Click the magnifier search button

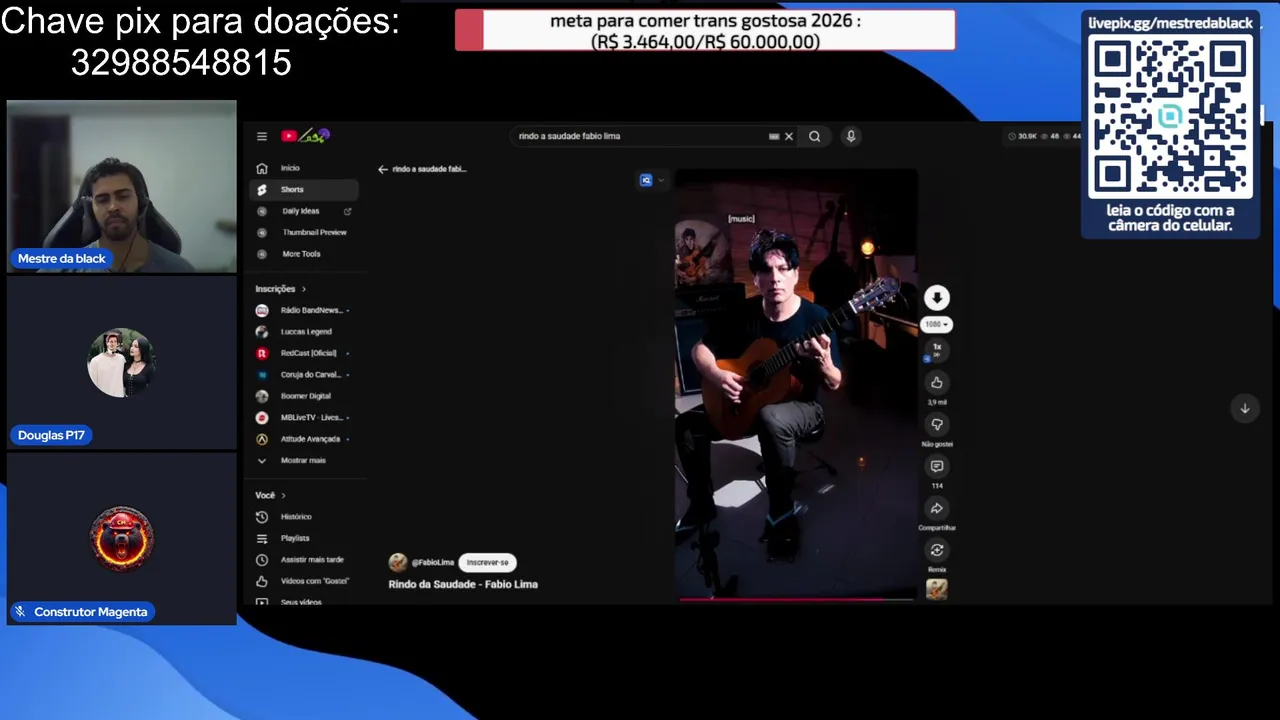pyautogui.click(x=815, y=136)
